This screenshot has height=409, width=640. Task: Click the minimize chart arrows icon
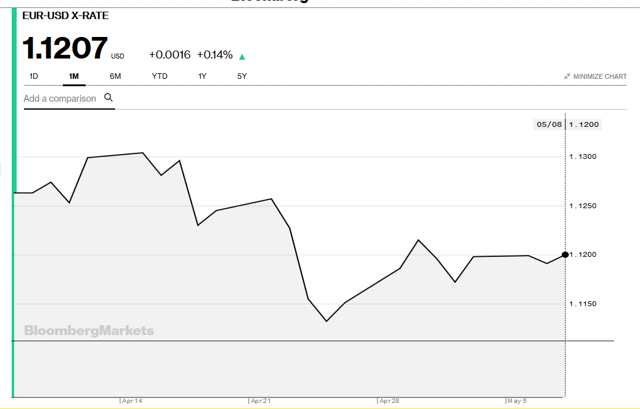click(x=567, y=76)
